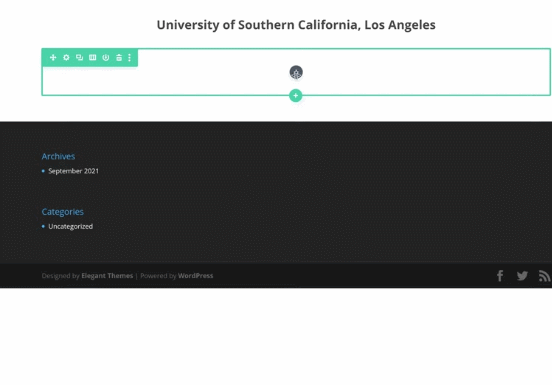Duplicate the row using the clone icon
Image resolution: width=552 pixels, height=385 pixels.
(80, 57)
